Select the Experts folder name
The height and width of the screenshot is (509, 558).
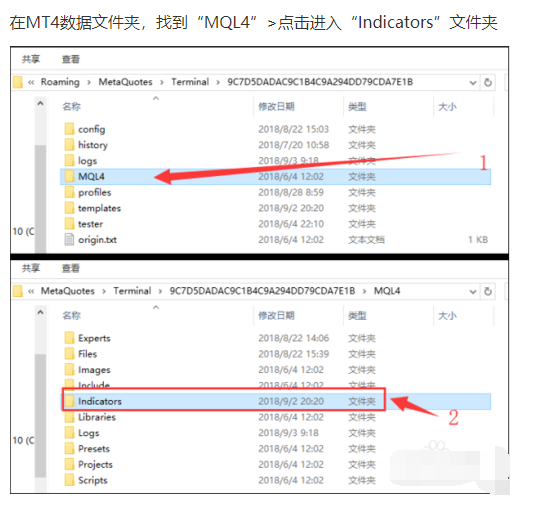pyautogui.click(x=94, y=338)
